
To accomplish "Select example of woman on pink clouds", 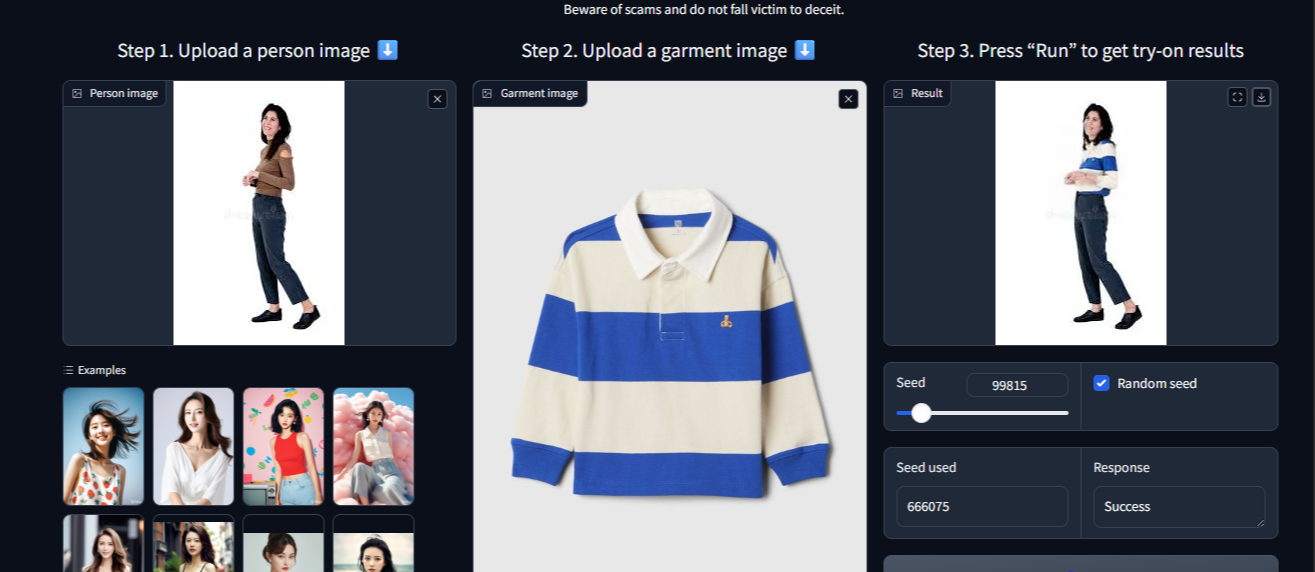I will (374, 446).
